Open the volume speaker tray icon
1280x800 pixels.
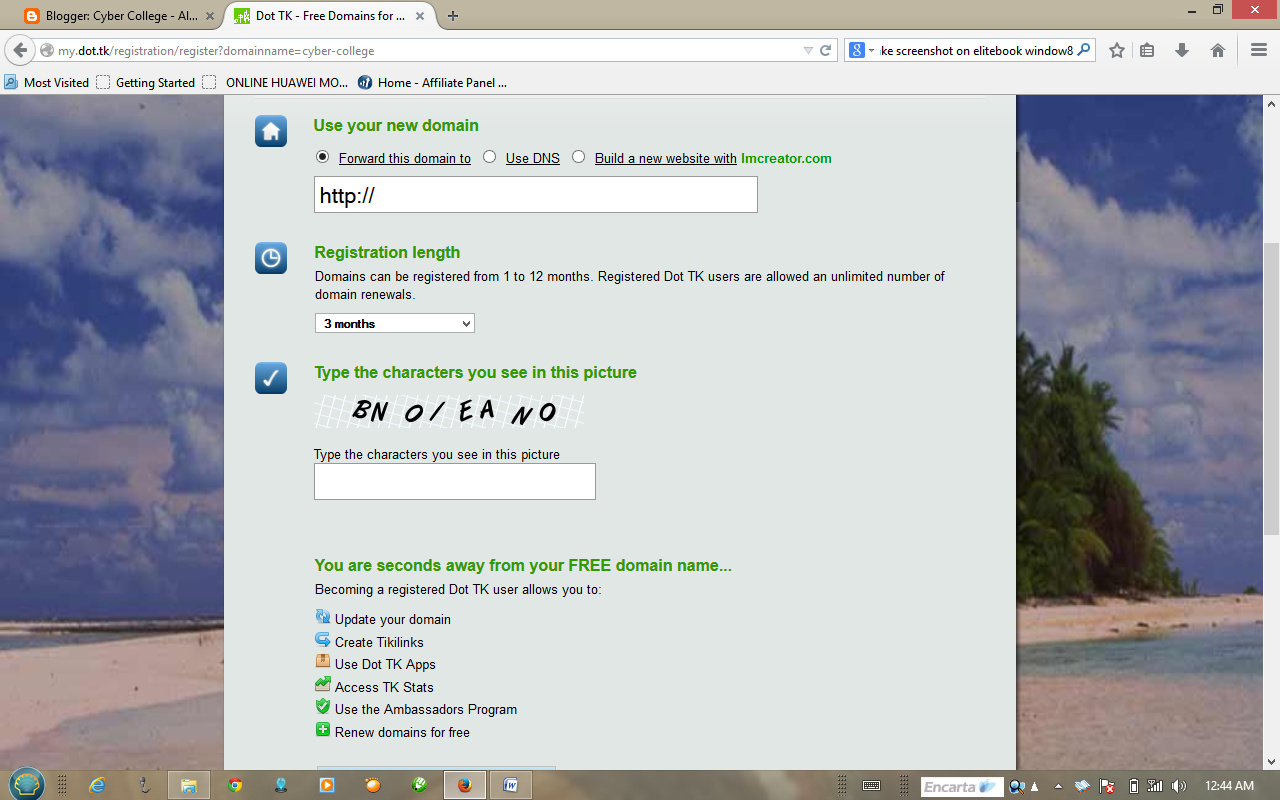click(x=1179, y=786)
